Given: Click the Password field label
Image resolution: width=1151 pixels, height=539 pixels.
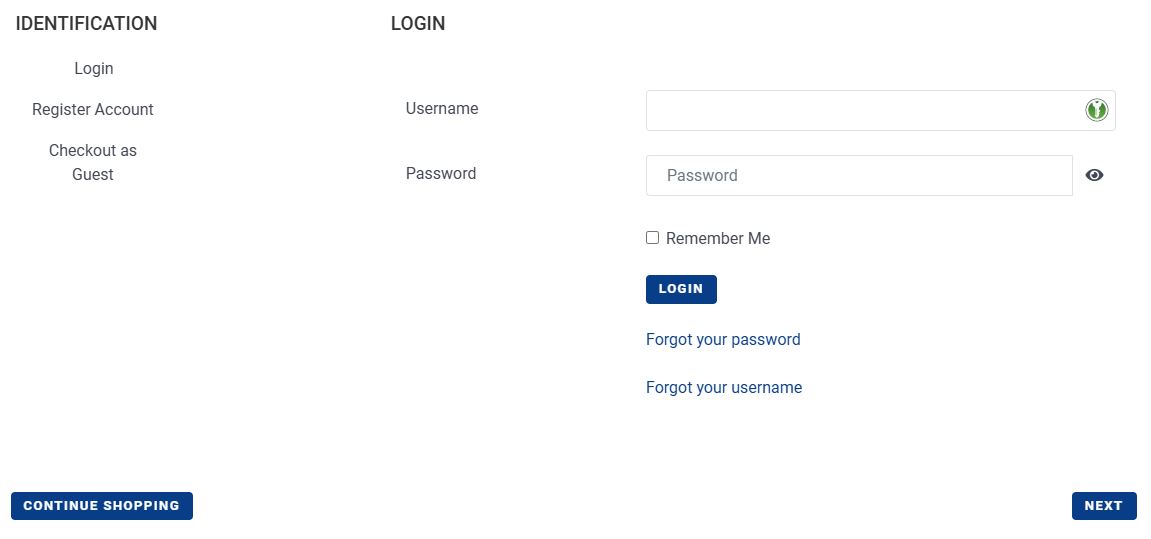Looking at the screenshot, I should coord(441,174).
